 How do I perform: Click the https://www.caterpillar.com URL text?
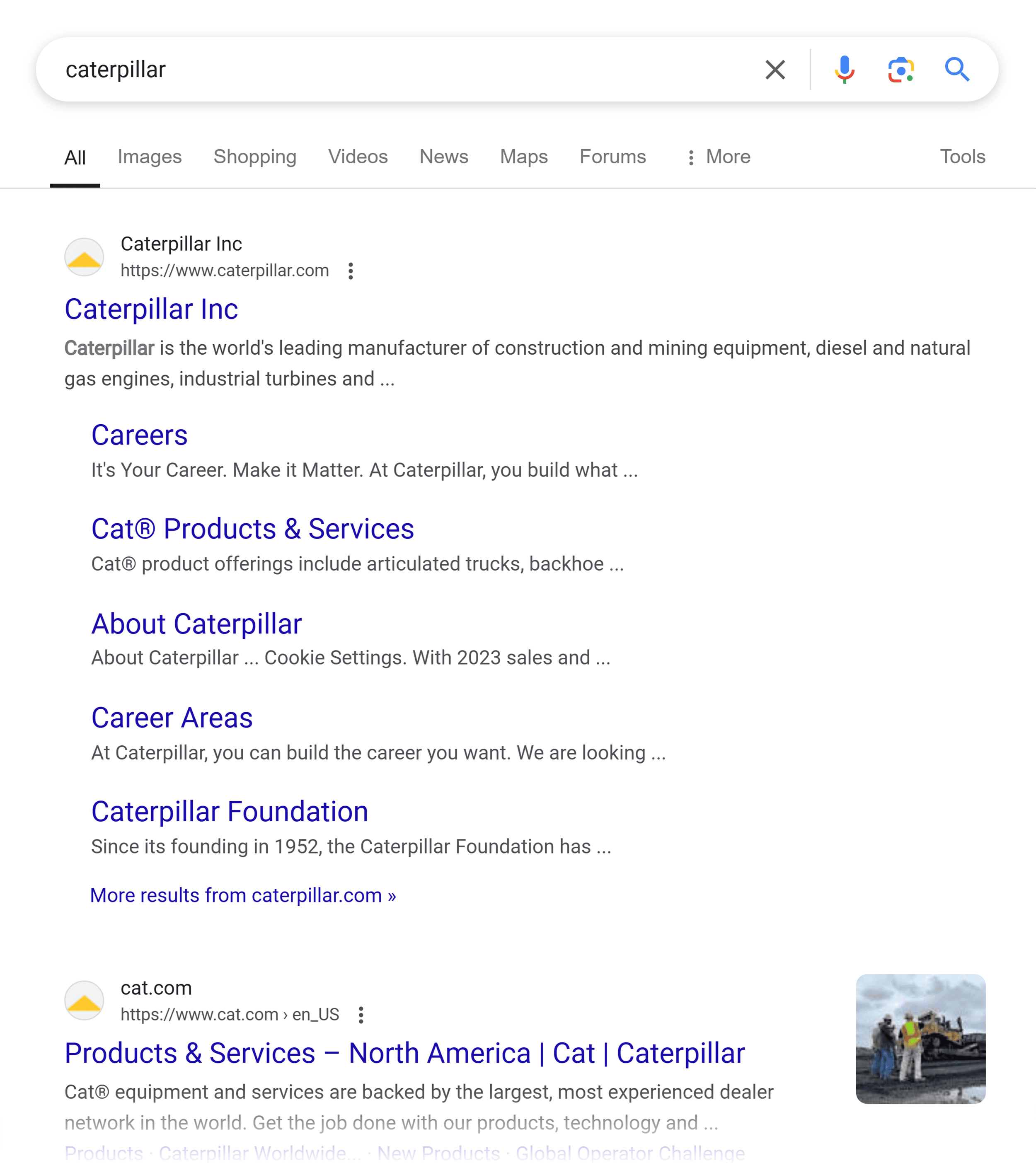coord(225,271)
